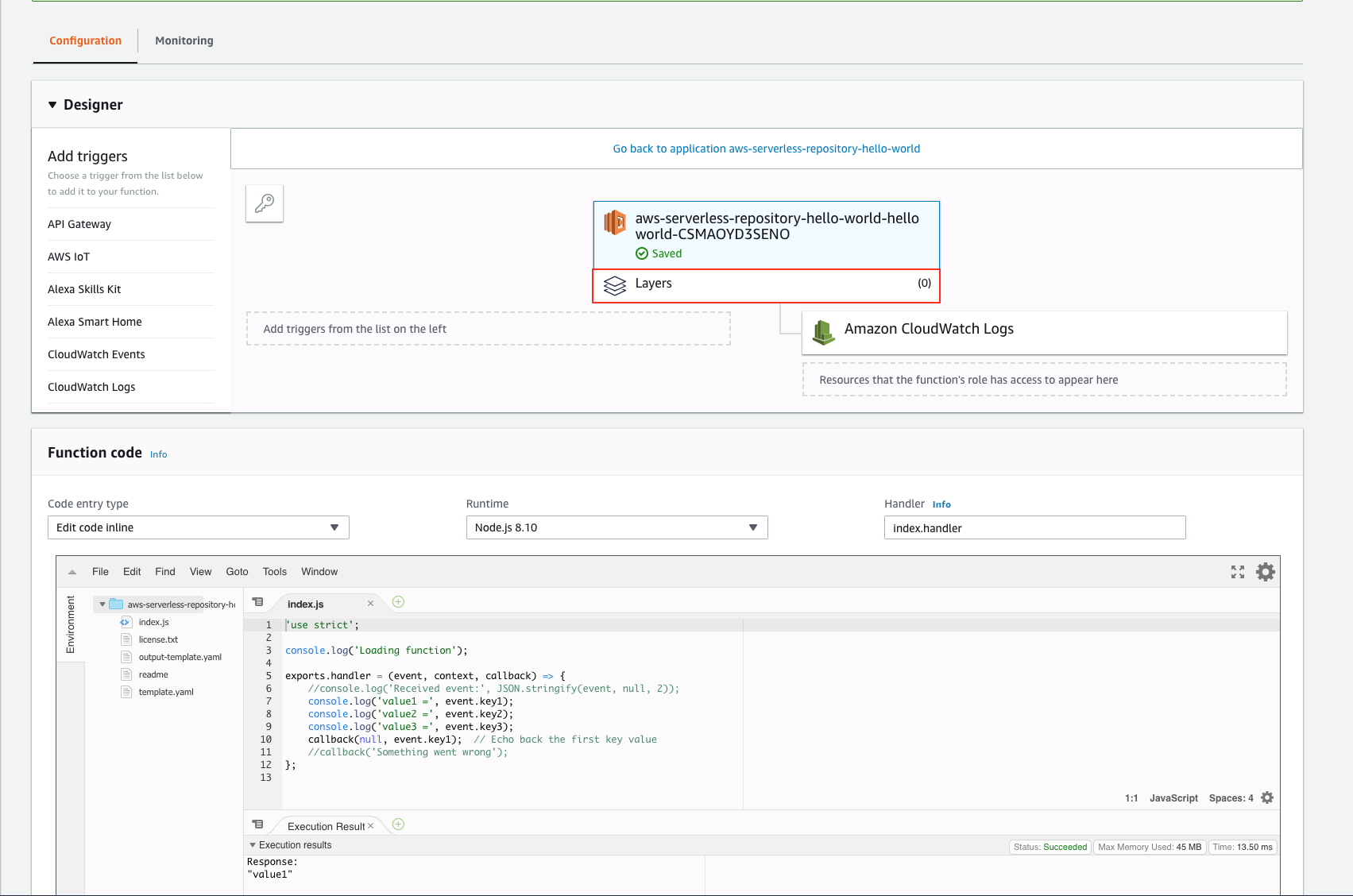Close the Execution Result tab

click(370, 826)
